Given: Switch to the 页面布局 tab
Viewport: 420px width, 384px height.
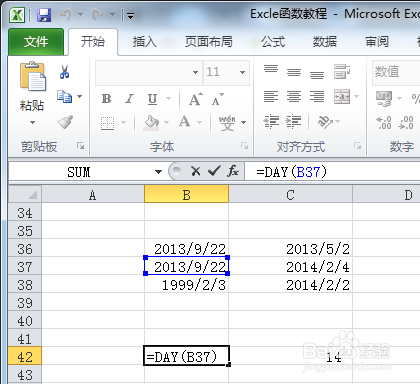Looking at the screenshot, I should tap(209, 42).
